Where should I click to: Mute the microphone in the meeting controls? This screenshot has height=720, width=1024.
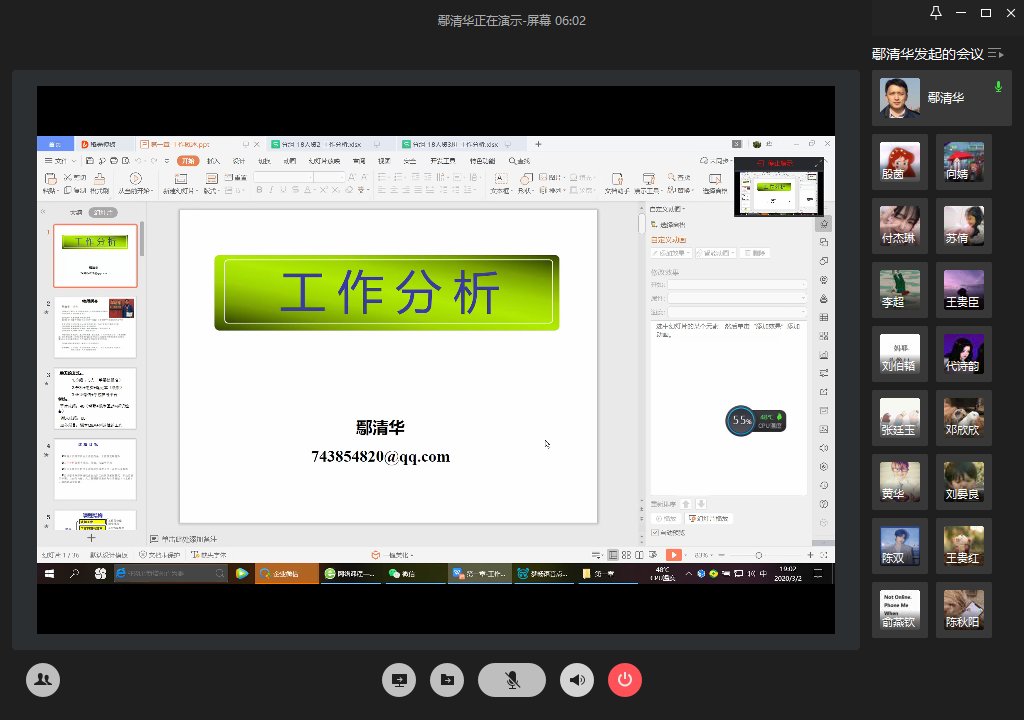(512, 679)
